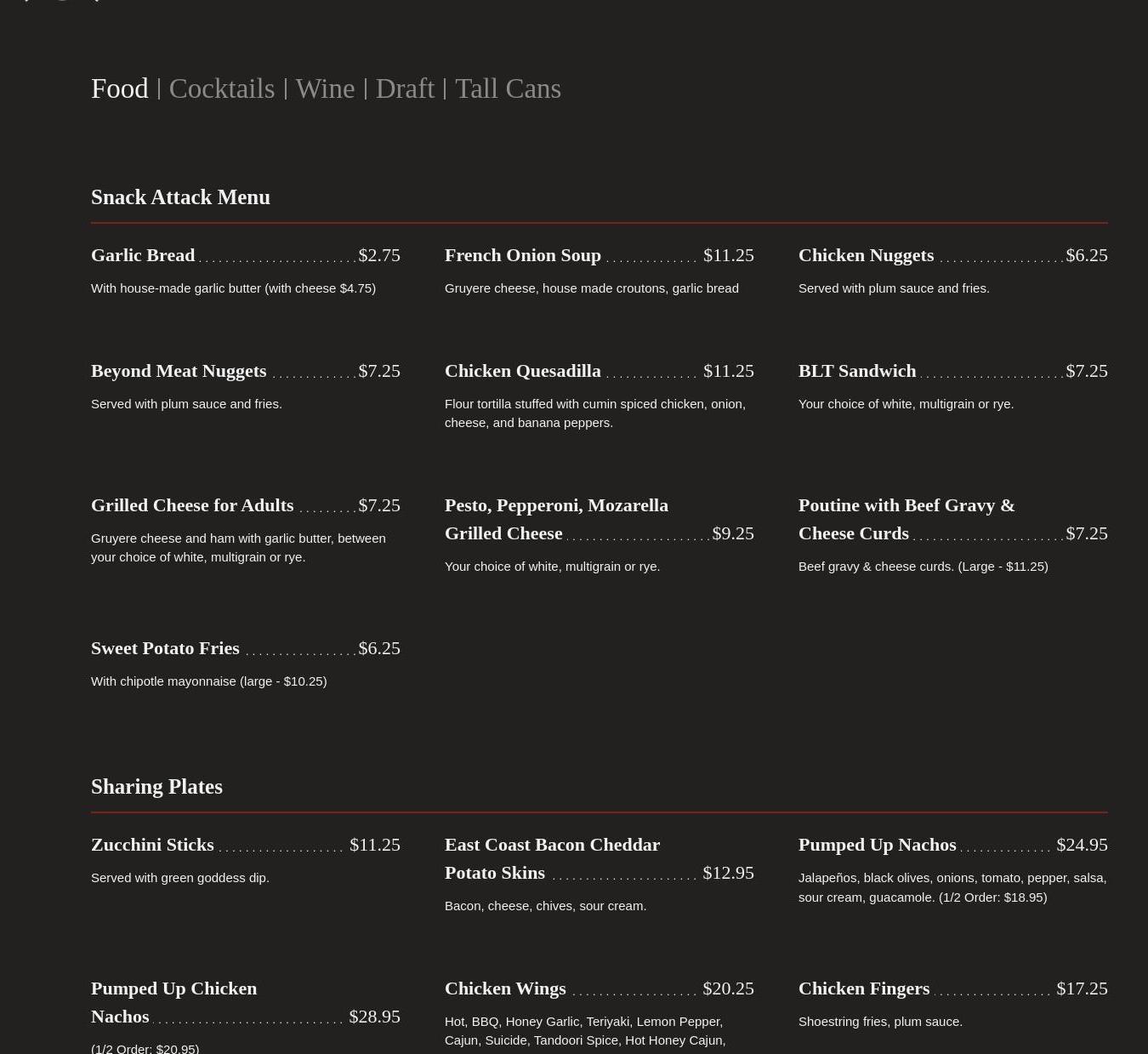Open the Wine menu tab
Screen dimensions: 1148x1054
coord(325,88)
